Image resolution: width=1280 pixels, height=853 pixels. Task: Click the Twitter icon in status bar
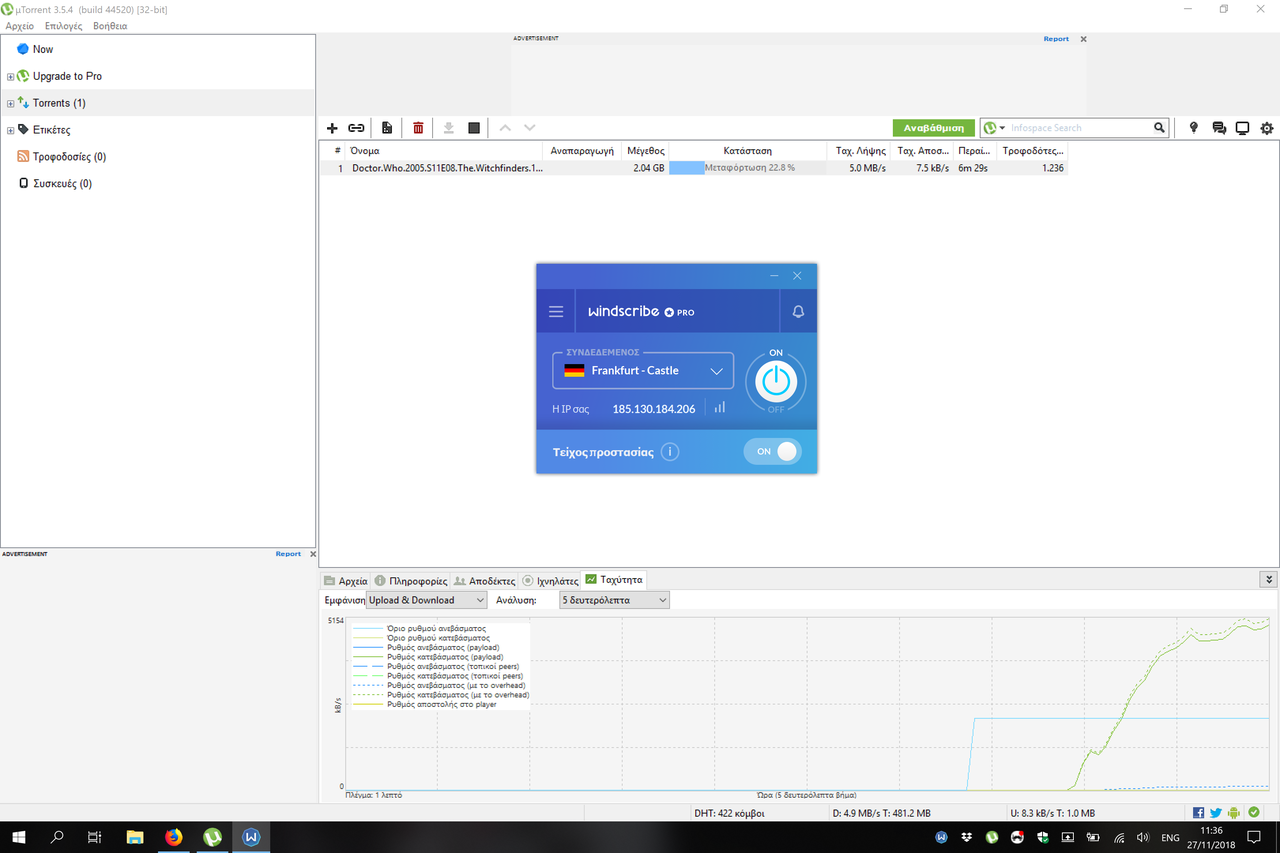click(1216, 813)
